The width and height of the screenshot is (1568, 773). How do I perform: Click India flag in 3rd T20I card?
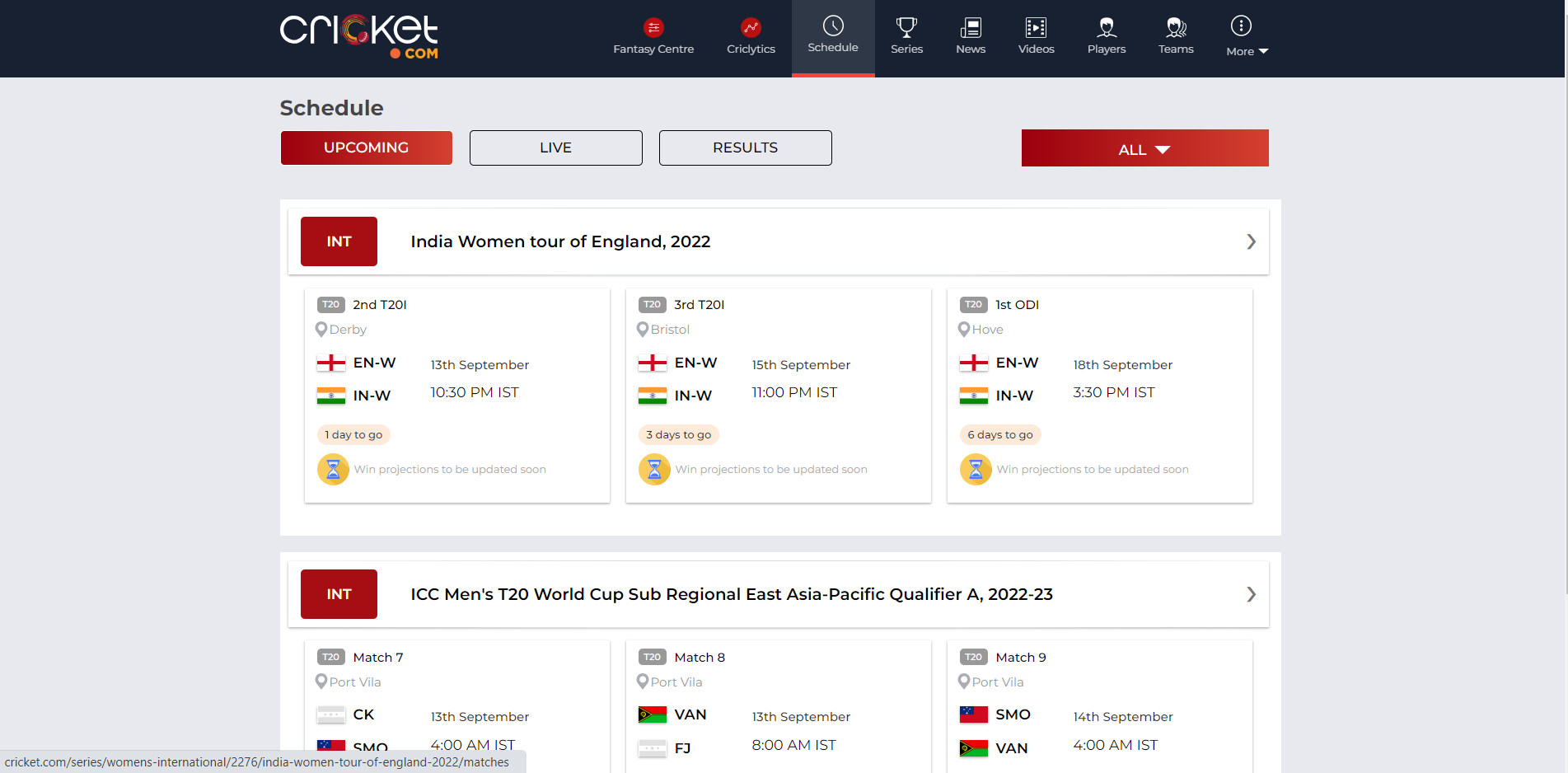653,396
